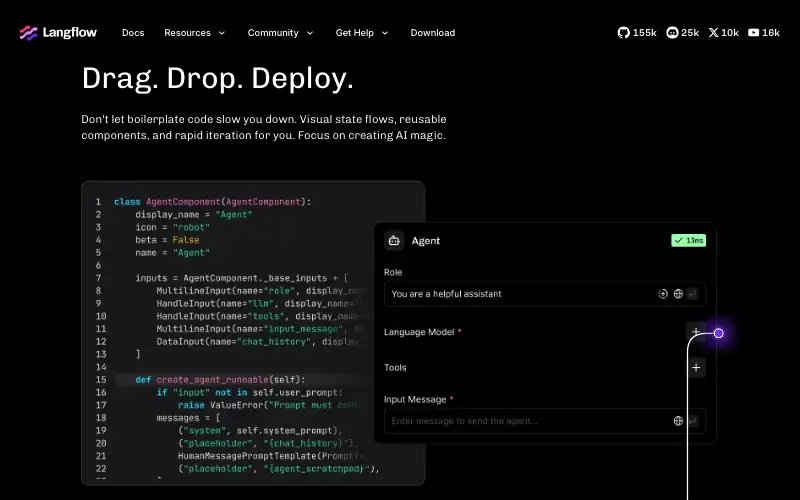Click the 'Tools' label in Agent card

point(395,367)
